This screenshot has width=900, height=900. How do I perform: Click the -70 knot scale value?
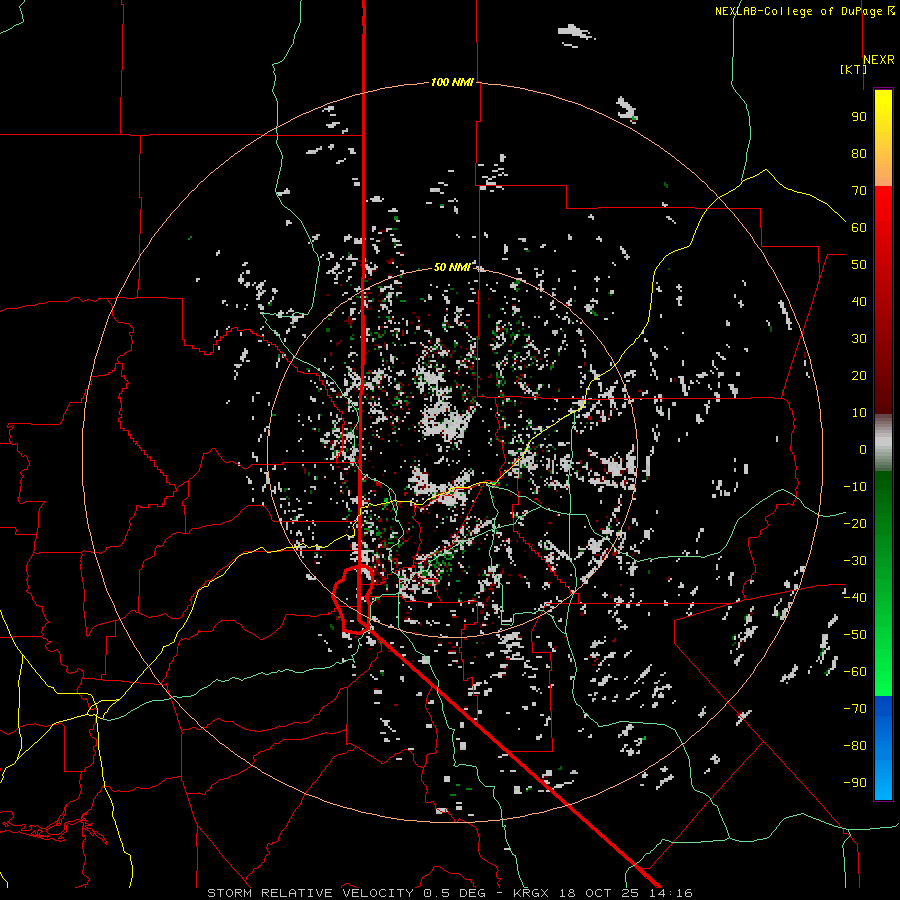(855, 708)
